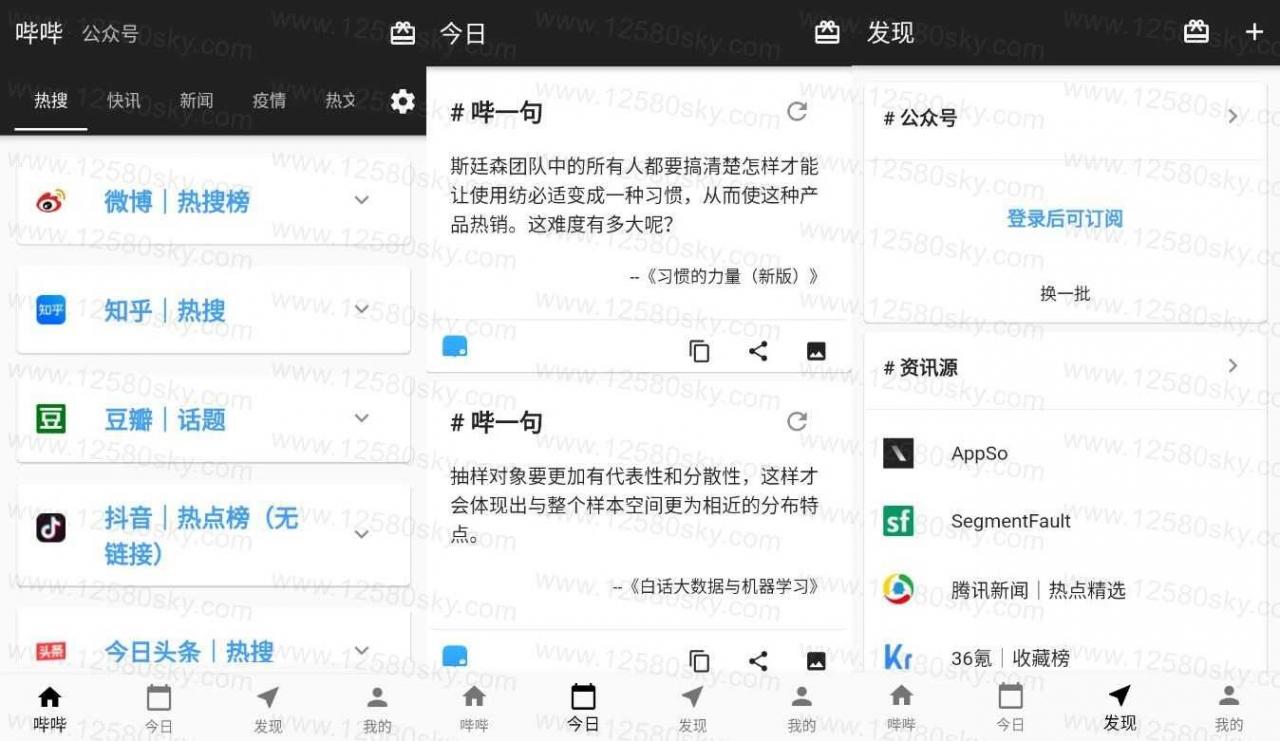This screenshot has height=741, width=1280.
Task: Tap the 知乎 logo icon
Action: click(x=51, y=310)
